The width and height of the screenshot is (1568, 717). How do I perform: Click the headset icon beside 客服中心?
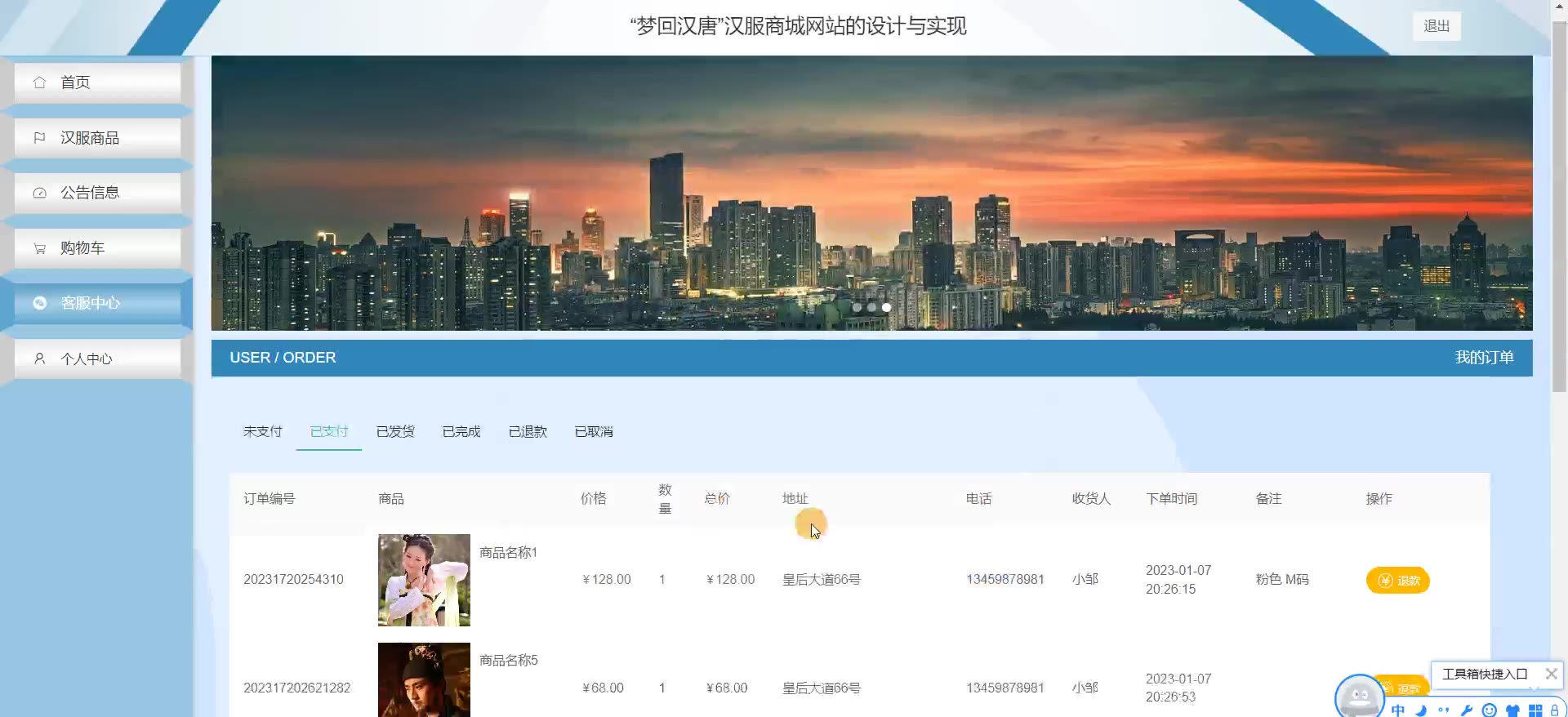coord(39,303)
